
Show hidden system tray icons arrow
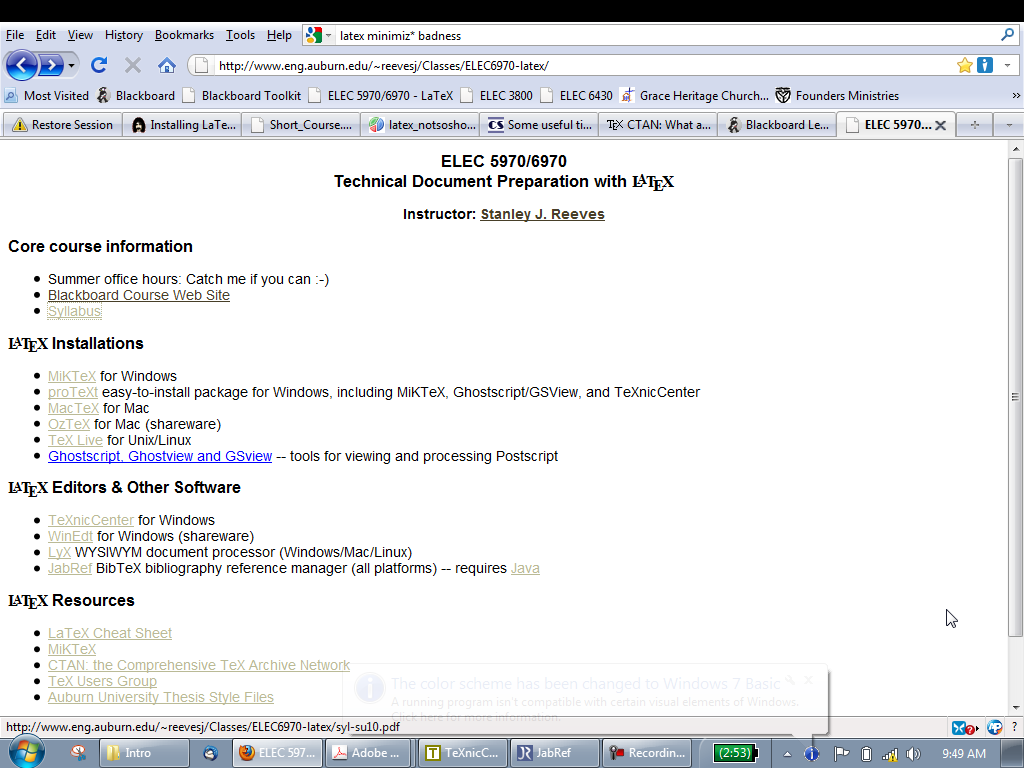788,754
